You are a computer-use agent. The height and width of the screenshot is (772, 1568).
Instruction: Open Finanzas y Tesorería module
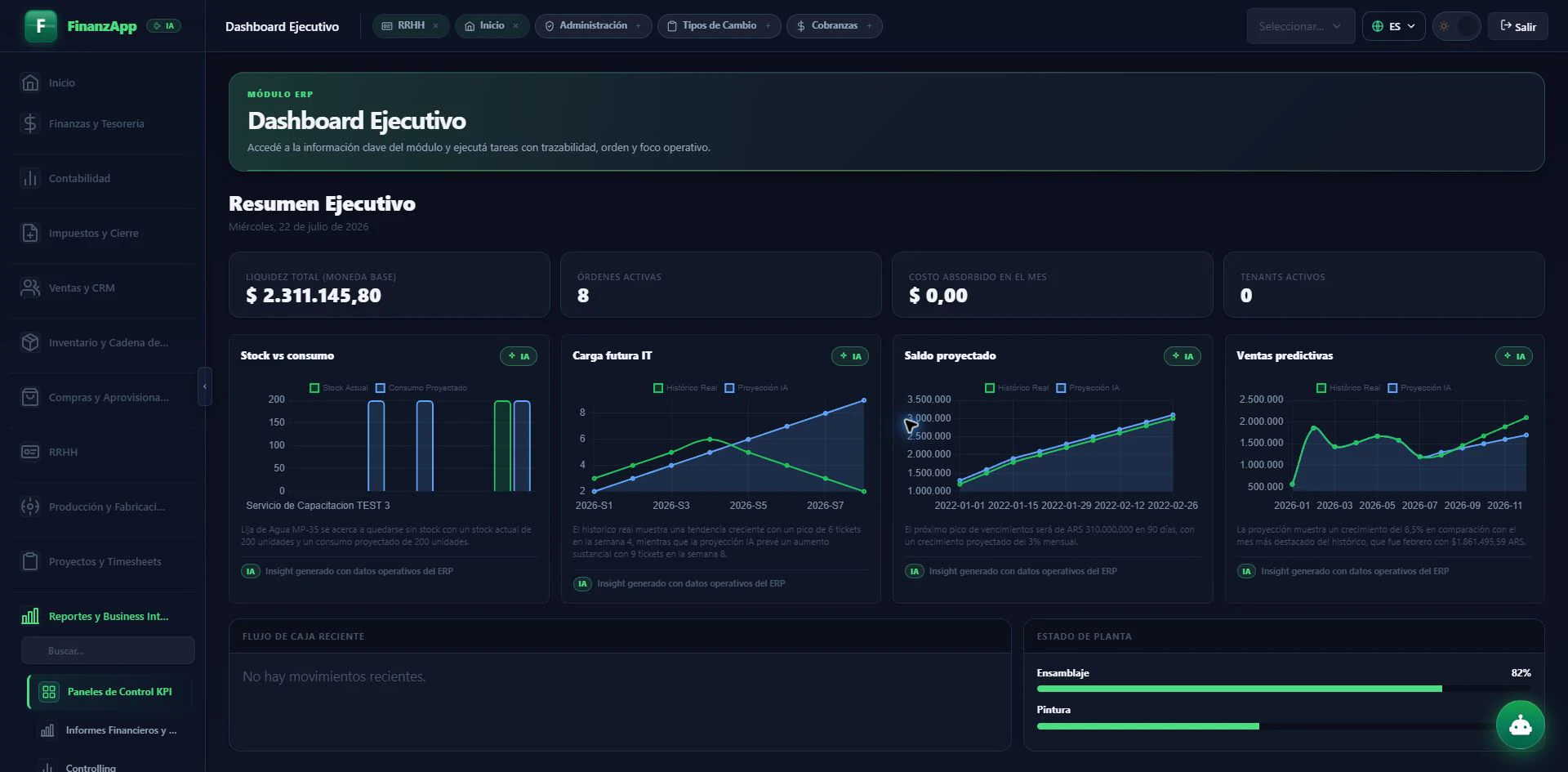click(102, 123)
